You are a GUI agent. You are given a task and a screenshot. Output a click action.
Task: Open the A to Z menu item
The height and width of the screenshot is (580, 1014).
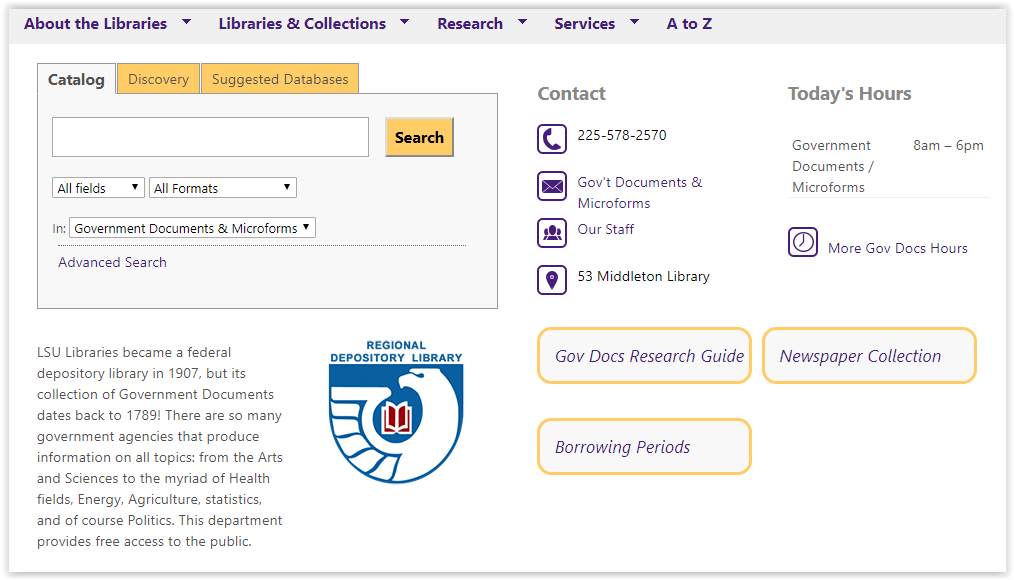pyautogui.click(x=689, y=24)
